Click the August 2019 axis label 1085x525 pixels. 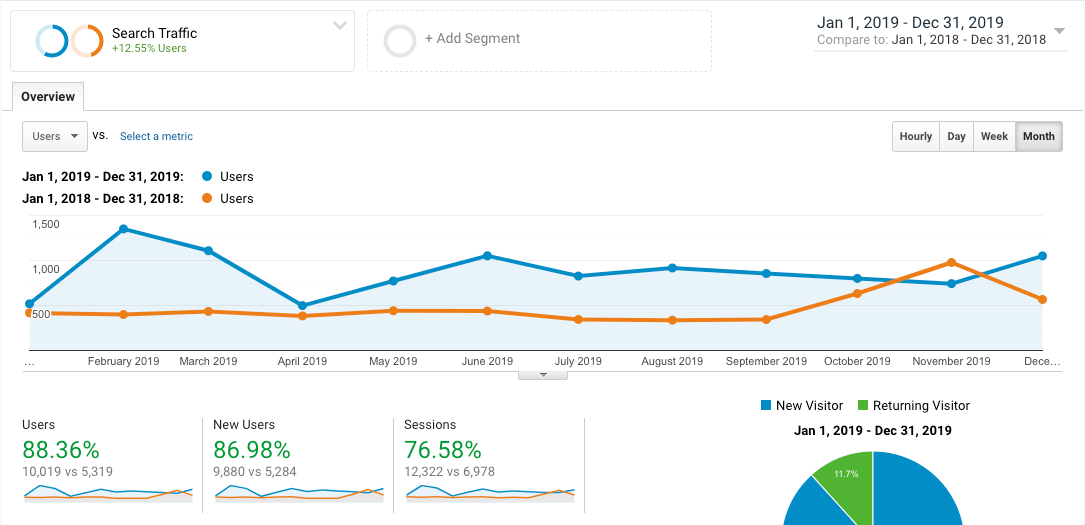click(672, 361)
